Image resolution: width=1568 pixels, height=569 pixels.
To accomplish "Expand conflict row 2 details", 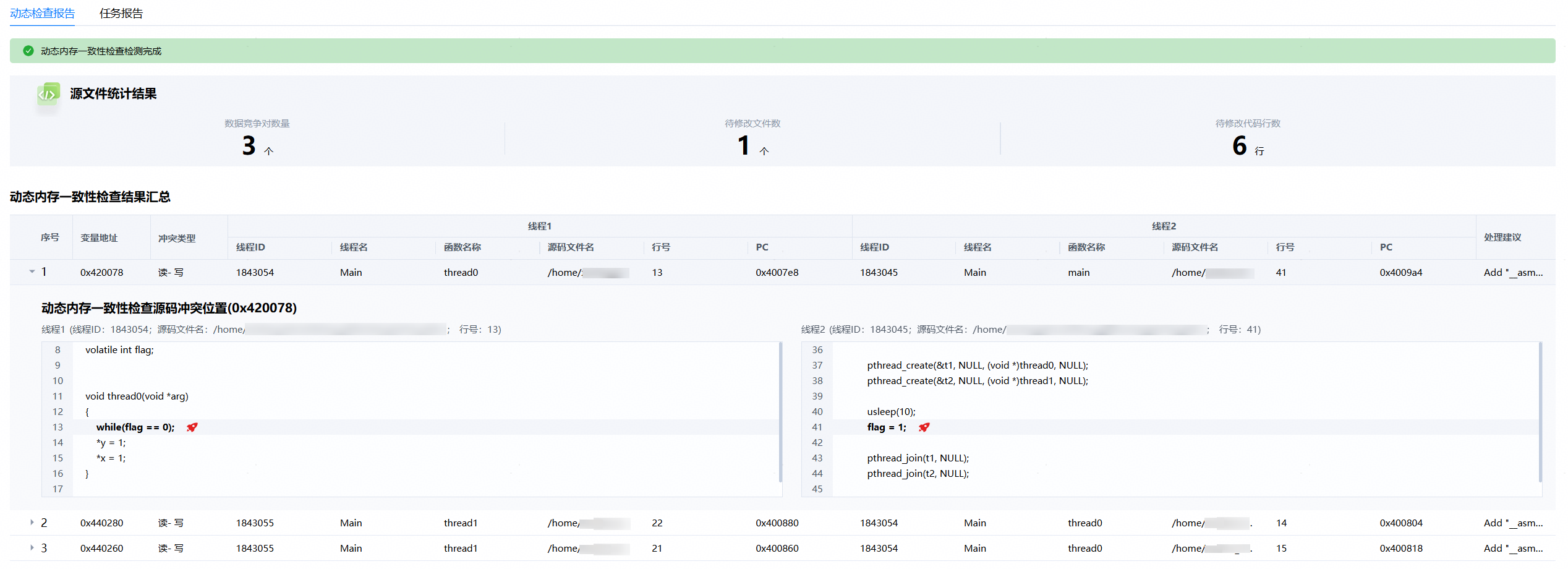I will (32, 523).
